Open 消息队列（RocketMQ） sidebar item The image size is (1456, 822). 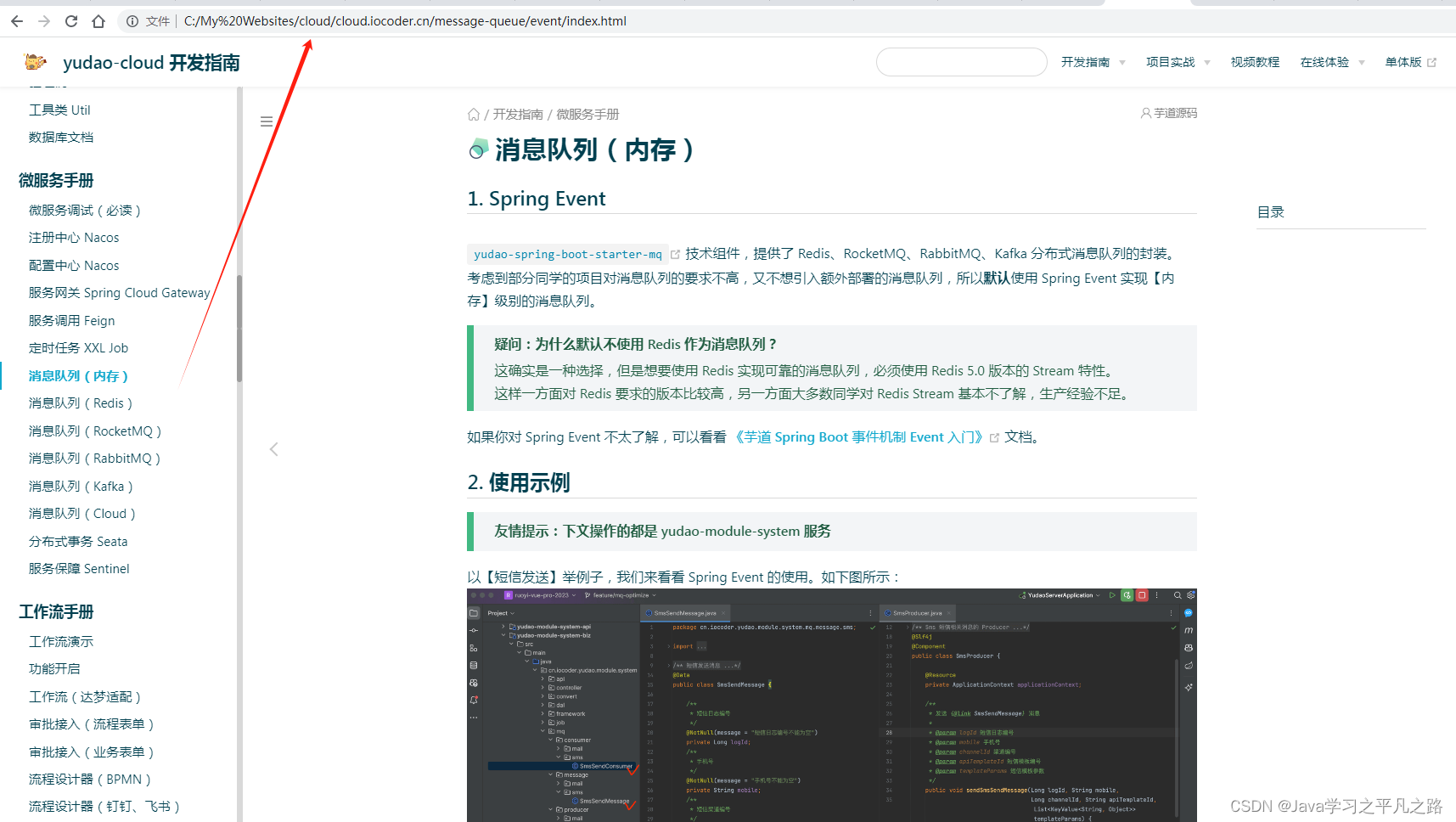coord(95,431)
